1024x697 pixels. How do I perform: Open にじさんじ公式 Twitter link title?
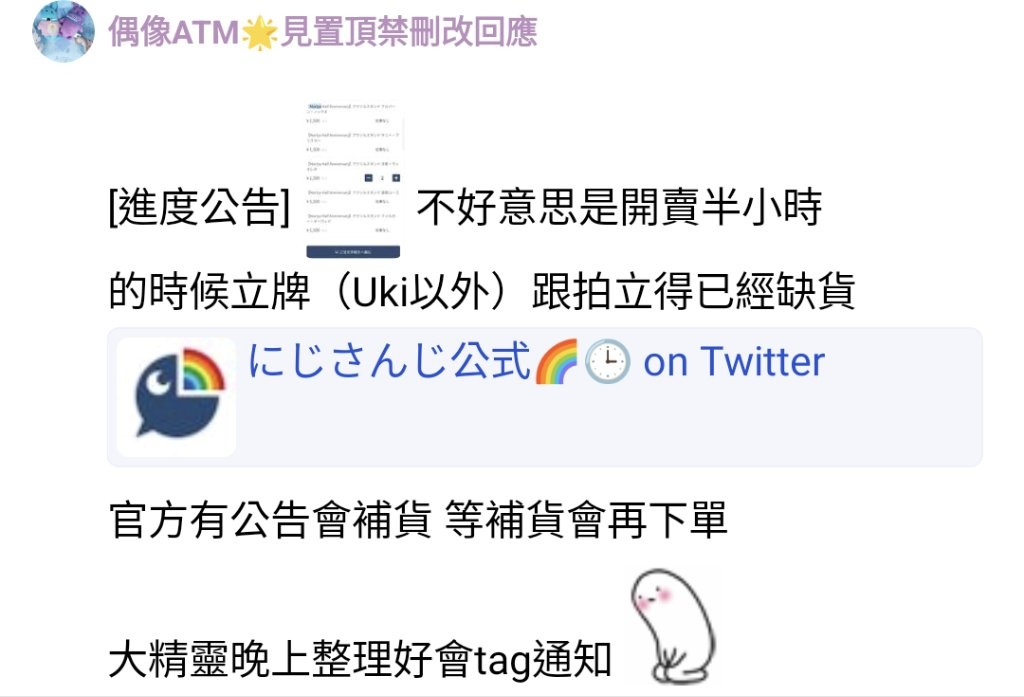coord(537,362)
